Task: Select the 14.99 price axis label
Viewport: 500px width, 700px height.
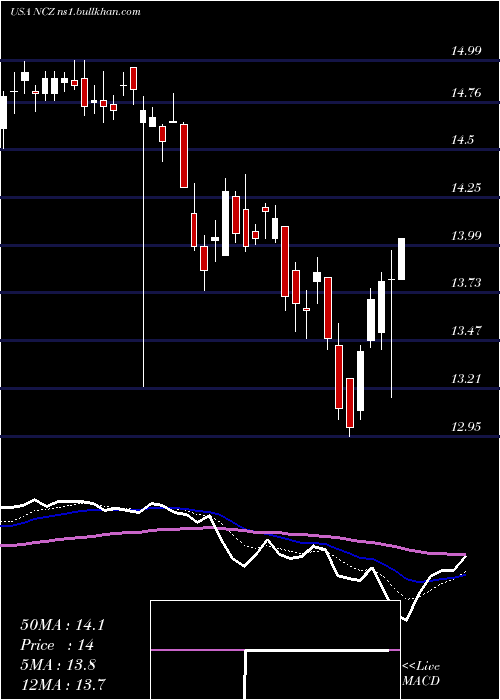Action: tap(466, 51)
